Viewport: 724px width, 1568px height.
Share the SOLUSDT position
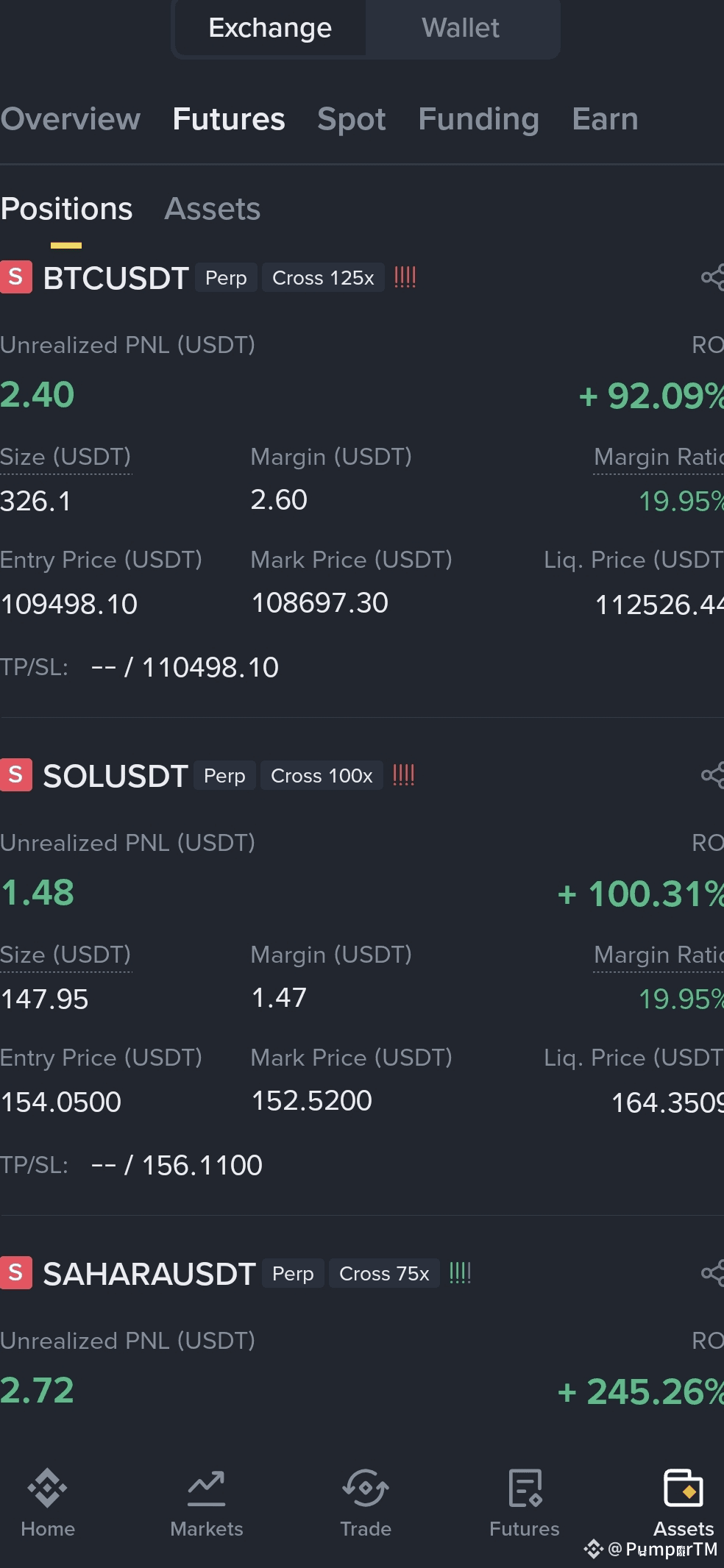712,775
